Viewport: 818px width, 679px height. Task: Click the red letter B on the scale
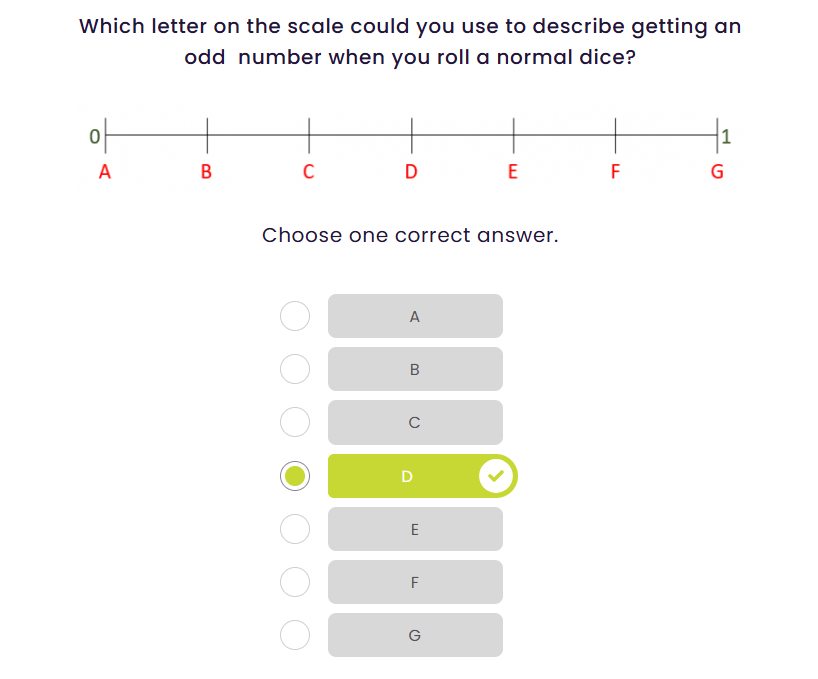coord(207,172)
